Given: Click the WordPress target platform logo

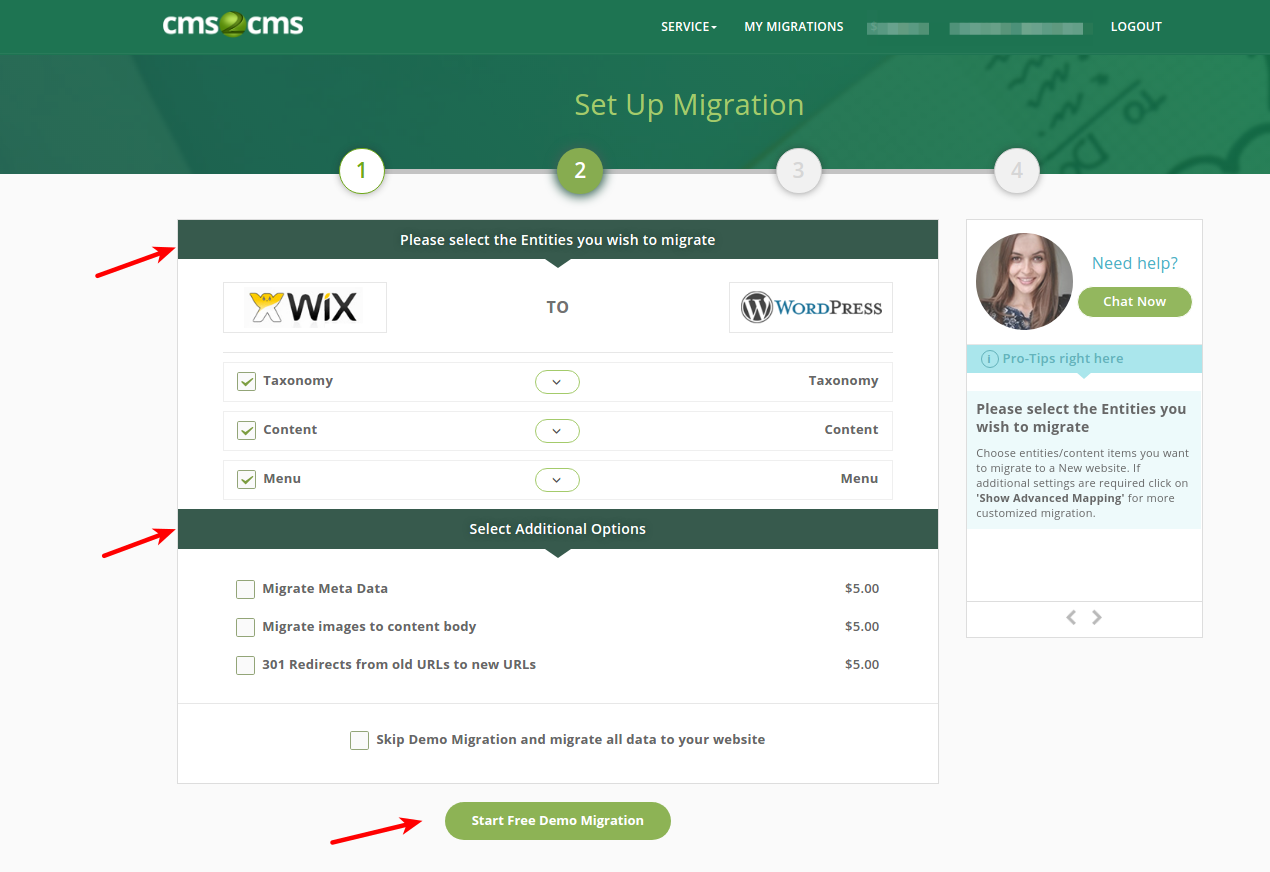Looking at the screenshot, I should pyautogui.click(x=811, y=307).
